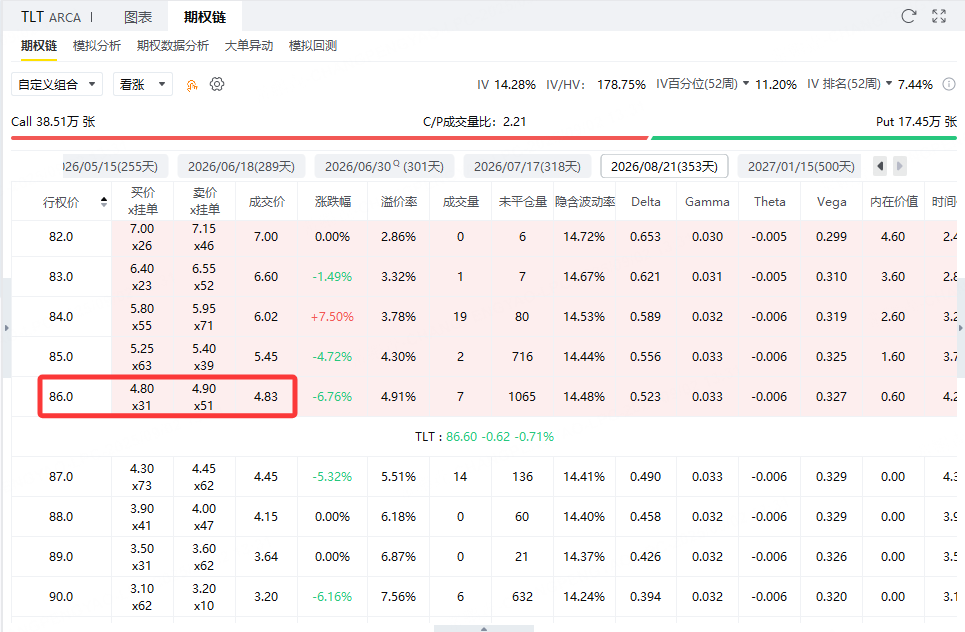The height and width of the screenshot is (632, 965).
Task: Click the strike price sort arrows
Action: pyautogui.click(x=103, y=202)
